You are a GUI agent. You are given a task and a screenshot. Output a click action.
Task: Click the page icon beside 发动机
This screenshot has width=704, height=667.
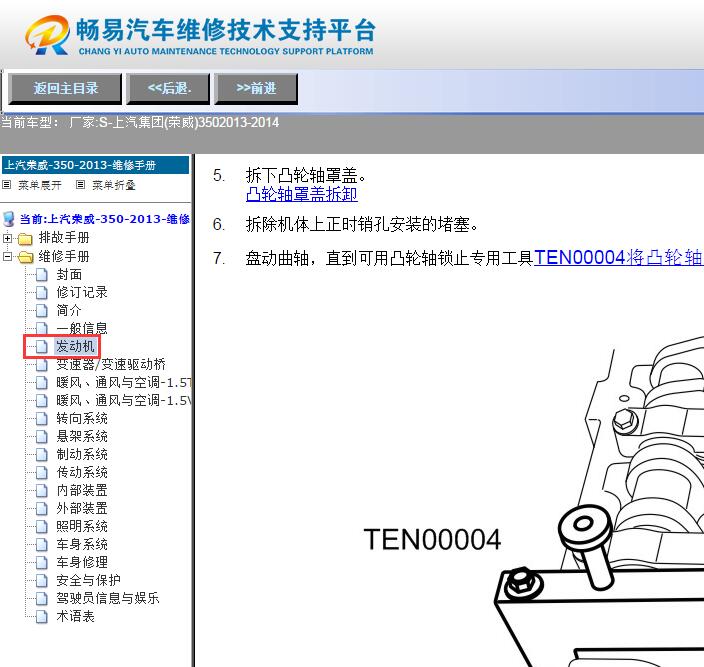41,347
